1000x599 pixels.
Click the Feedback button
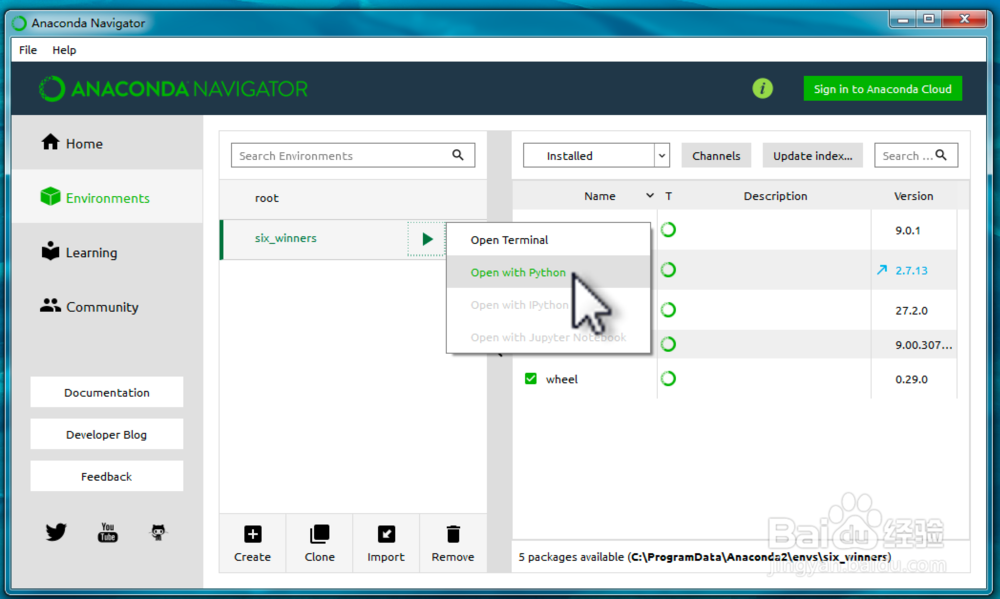(107, 477)
